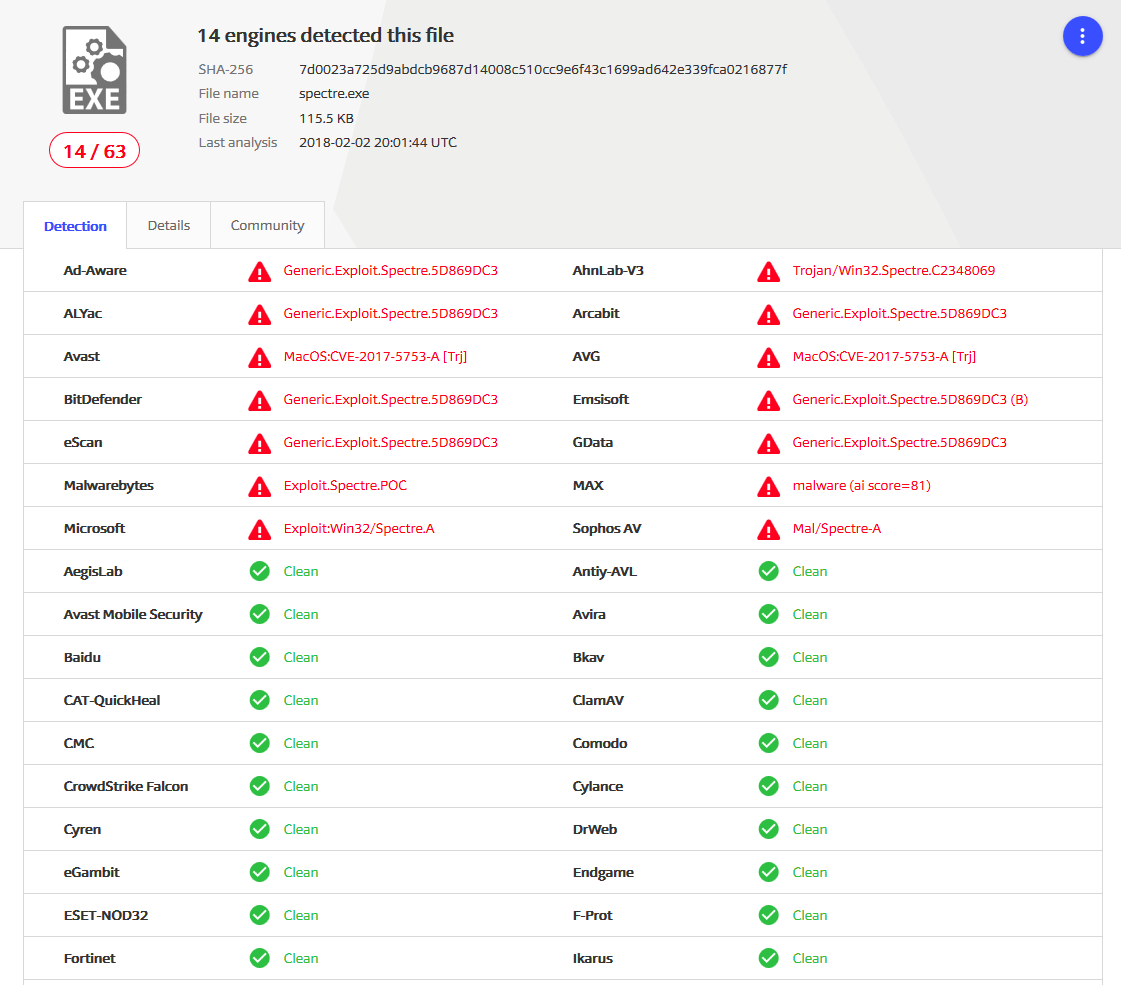This screenshot has height=985, width=1121.
Task: Click the green check icon for Ikarus
Action: point(769,958)
